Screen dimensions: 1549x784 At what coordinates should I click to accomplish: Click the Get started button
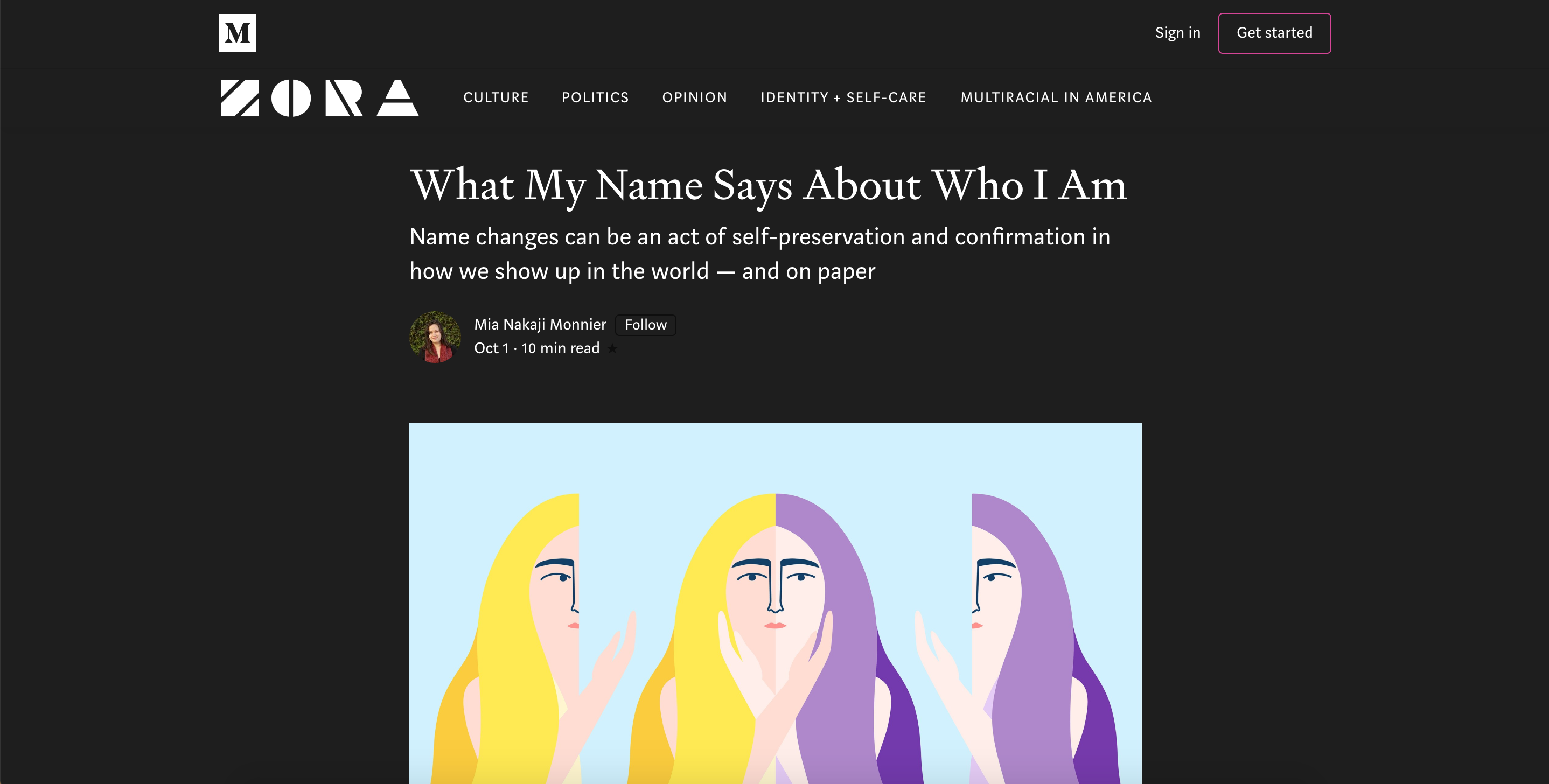1274,33
